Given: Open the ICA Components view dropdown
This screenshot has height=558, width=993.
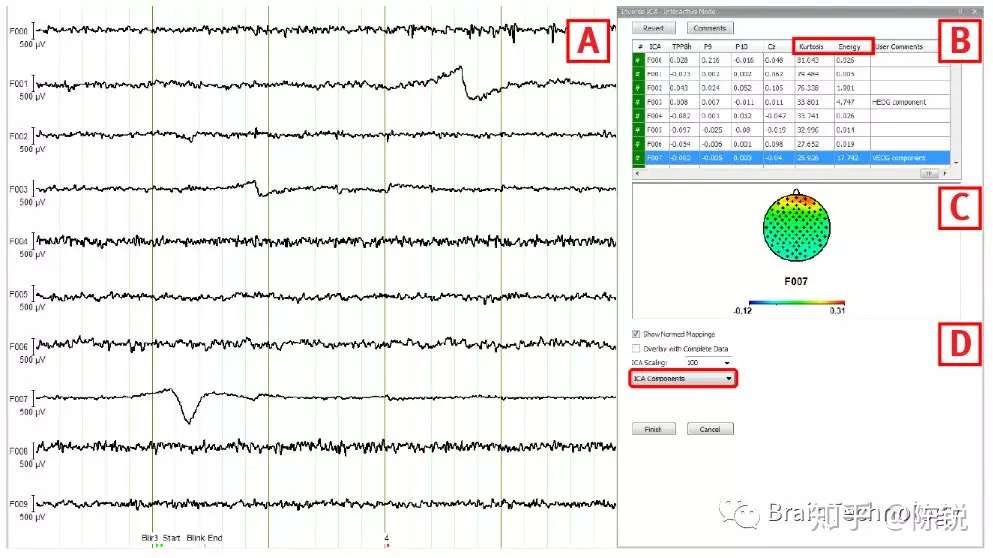Looking at the screenshot, I should (683, 378).
